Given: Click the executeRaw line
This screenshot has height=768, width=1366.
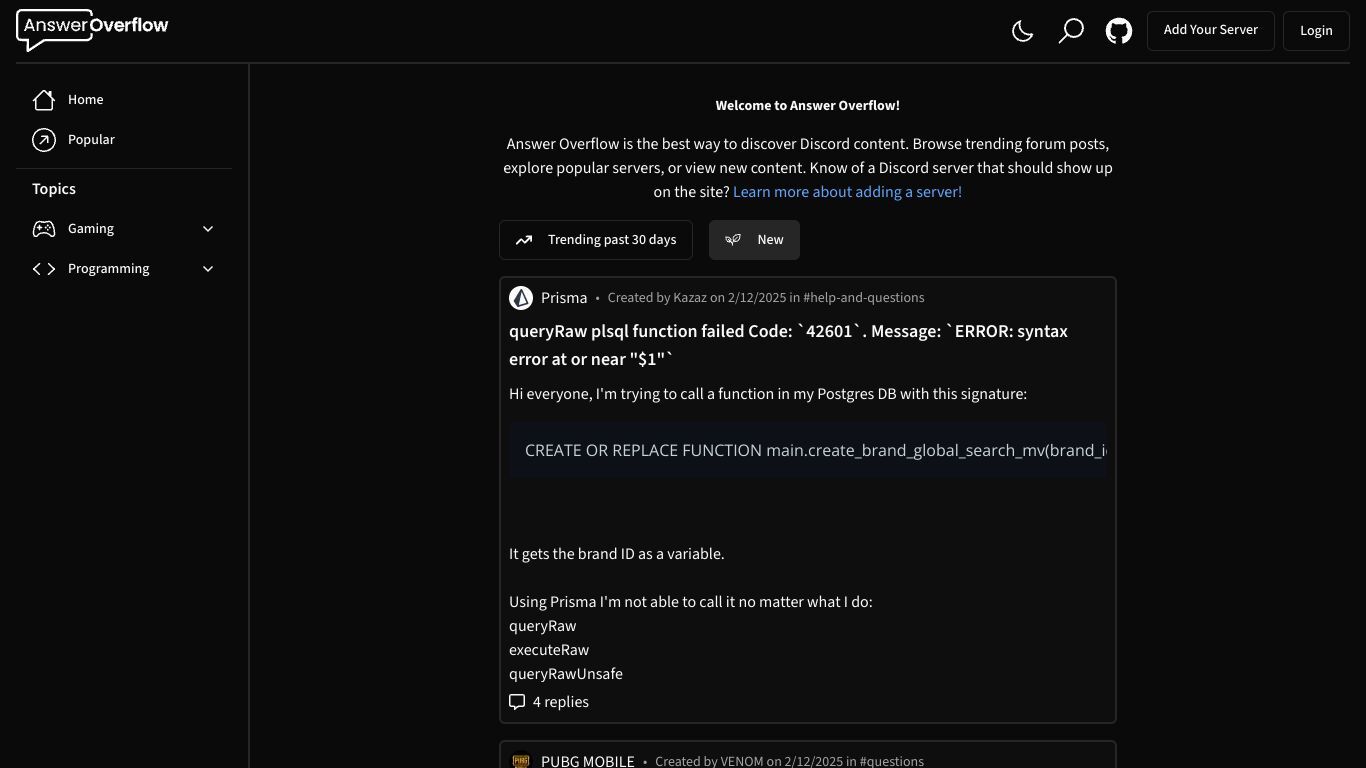Looking at the screenshot, I should [x=549, y=650].
